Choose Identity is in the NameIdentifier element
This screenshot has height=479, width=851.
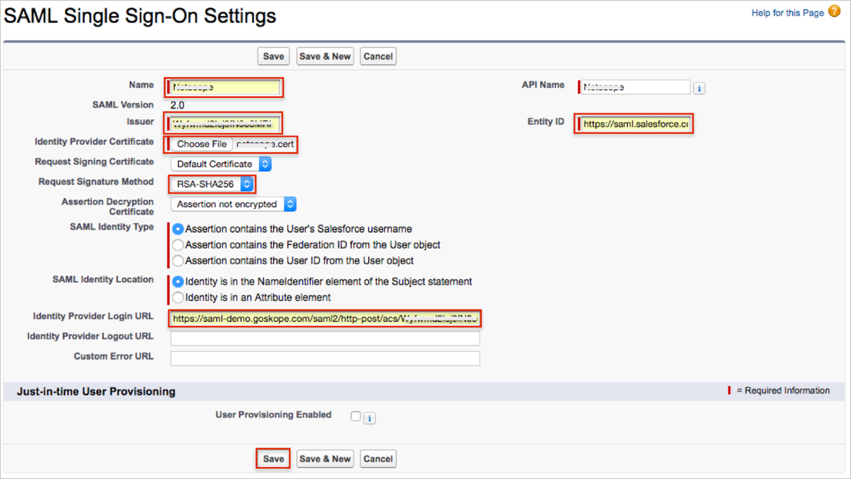click(x=178, y=282)
